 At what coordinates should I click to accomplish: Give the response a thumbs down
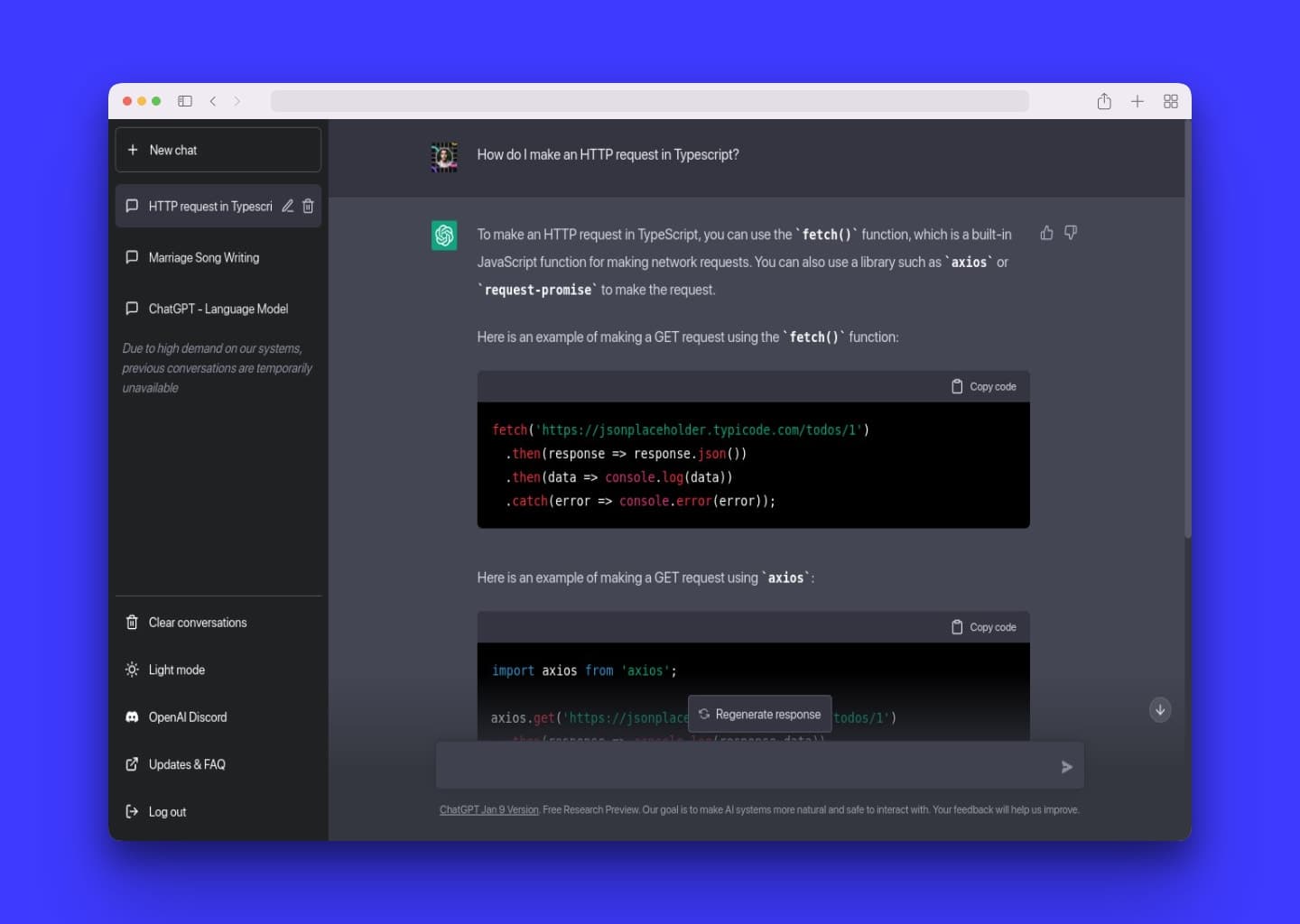pyautogui.click(x=1071, y=233)
